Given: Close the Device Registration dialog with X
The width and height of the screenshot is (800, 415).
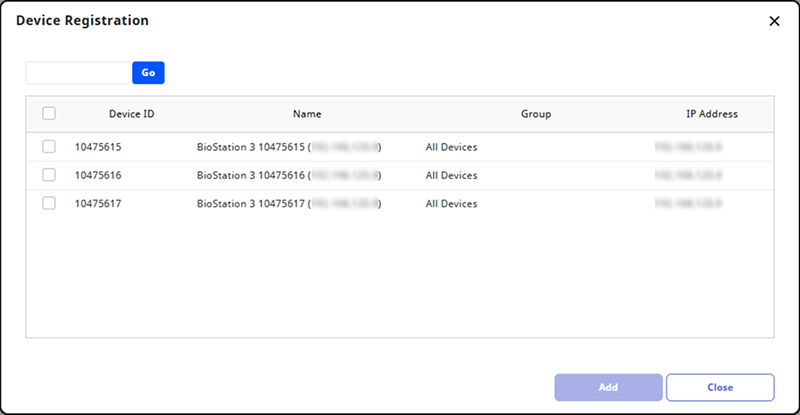Looking at the screenshot, I should click(x=774, y=21).
